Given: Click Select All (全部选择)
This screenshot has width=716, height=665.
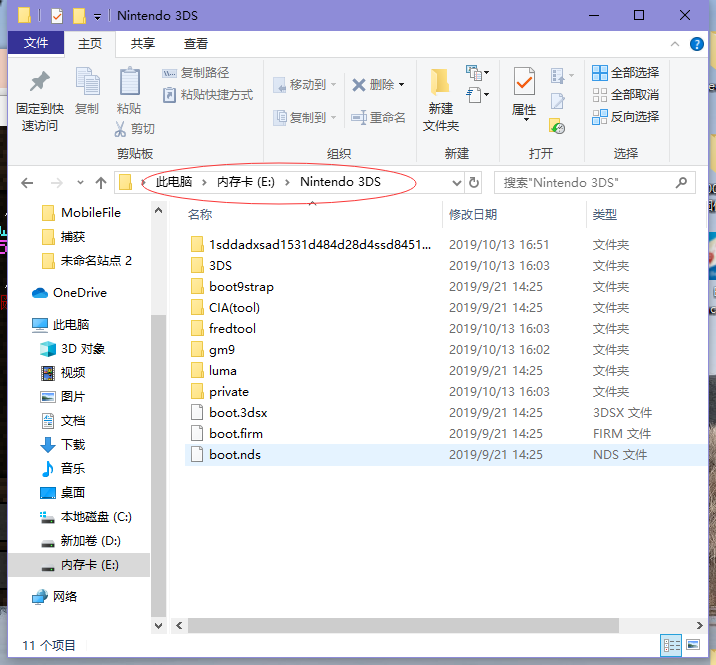Looking at the screenshot, I should click(x=626, y=73).
